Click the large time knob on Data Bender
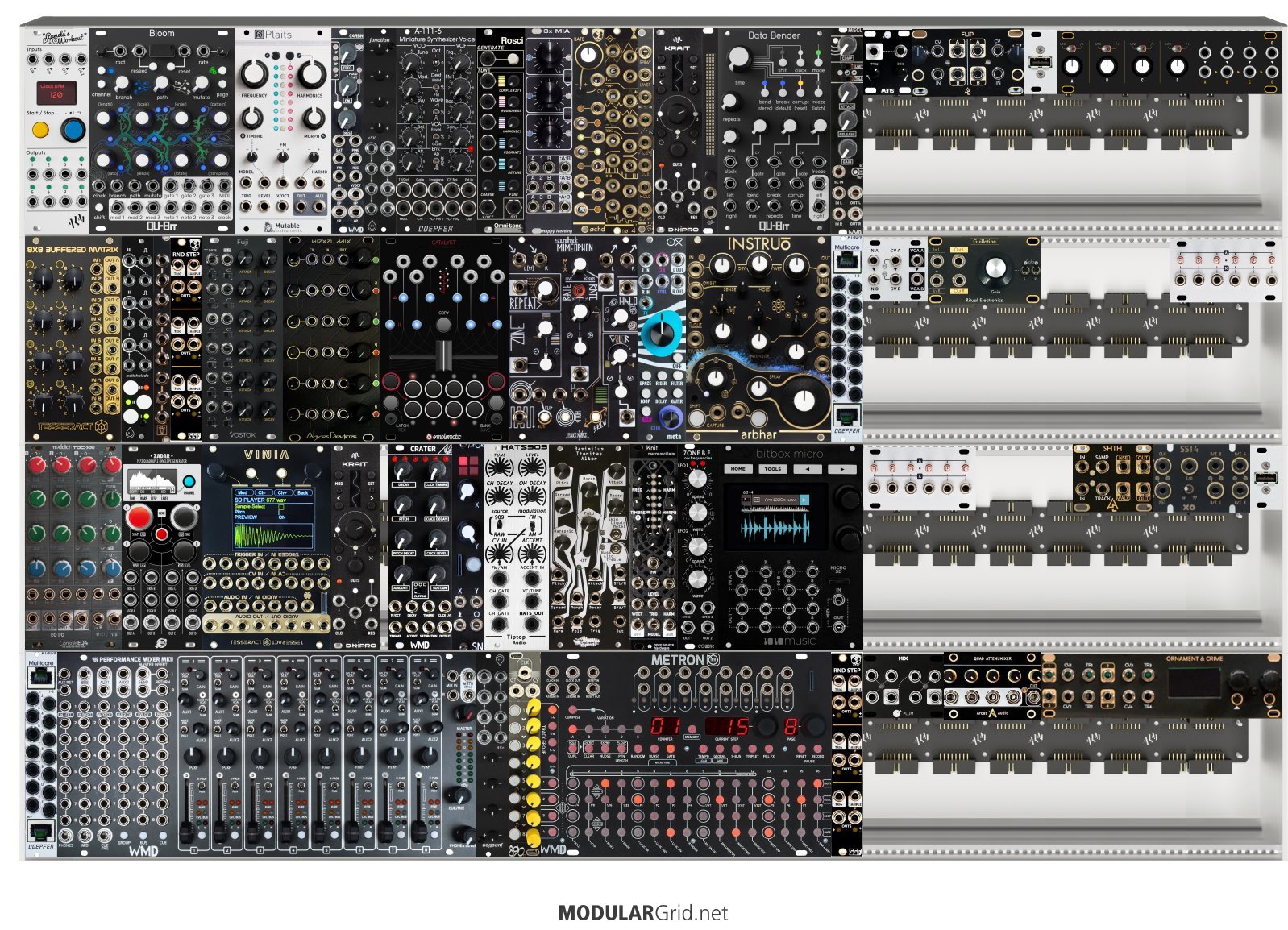The width and height of the screenshot is (1288, 930). click(739, 59)
